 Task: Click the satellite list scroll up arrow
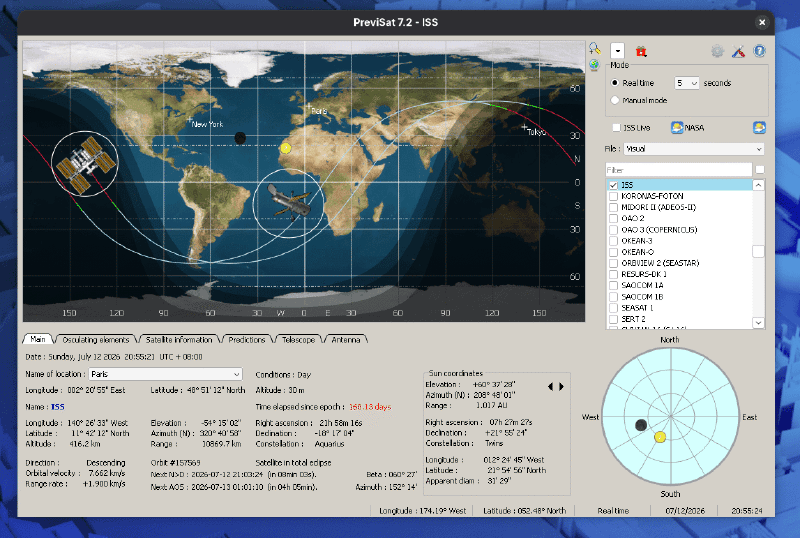click(x=758, y=185)
